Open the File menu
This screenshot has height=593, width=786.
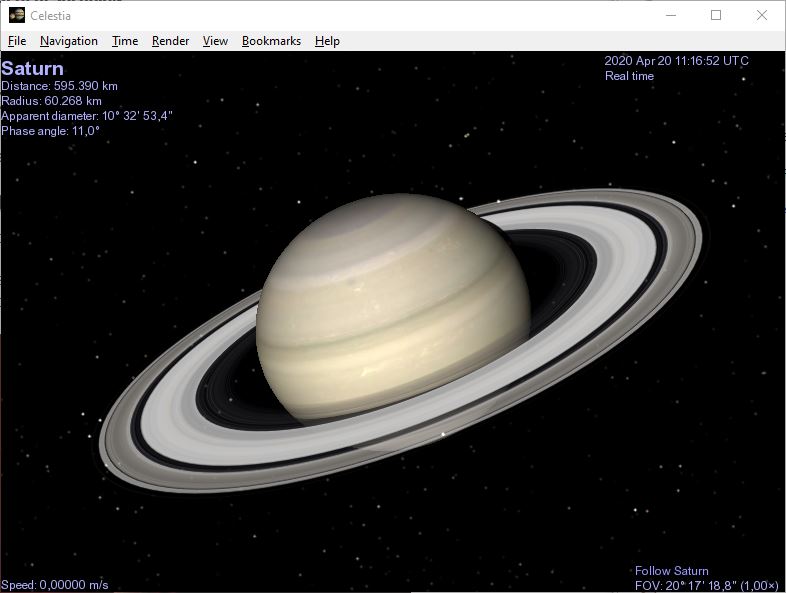[x=17, y=41]
